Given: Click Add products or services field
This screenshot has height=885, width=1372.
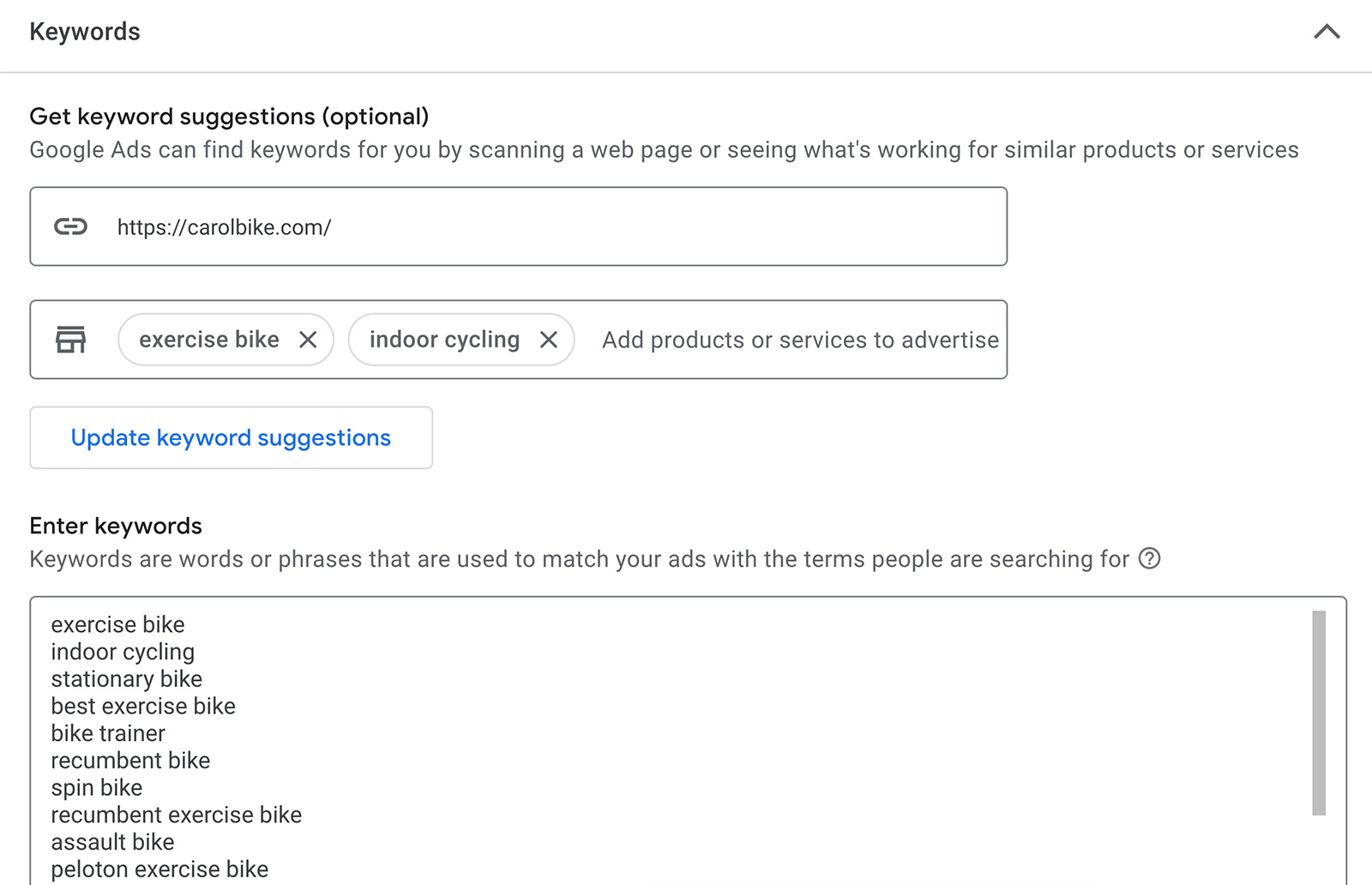Looking at the screenshot, I should 800,340.
